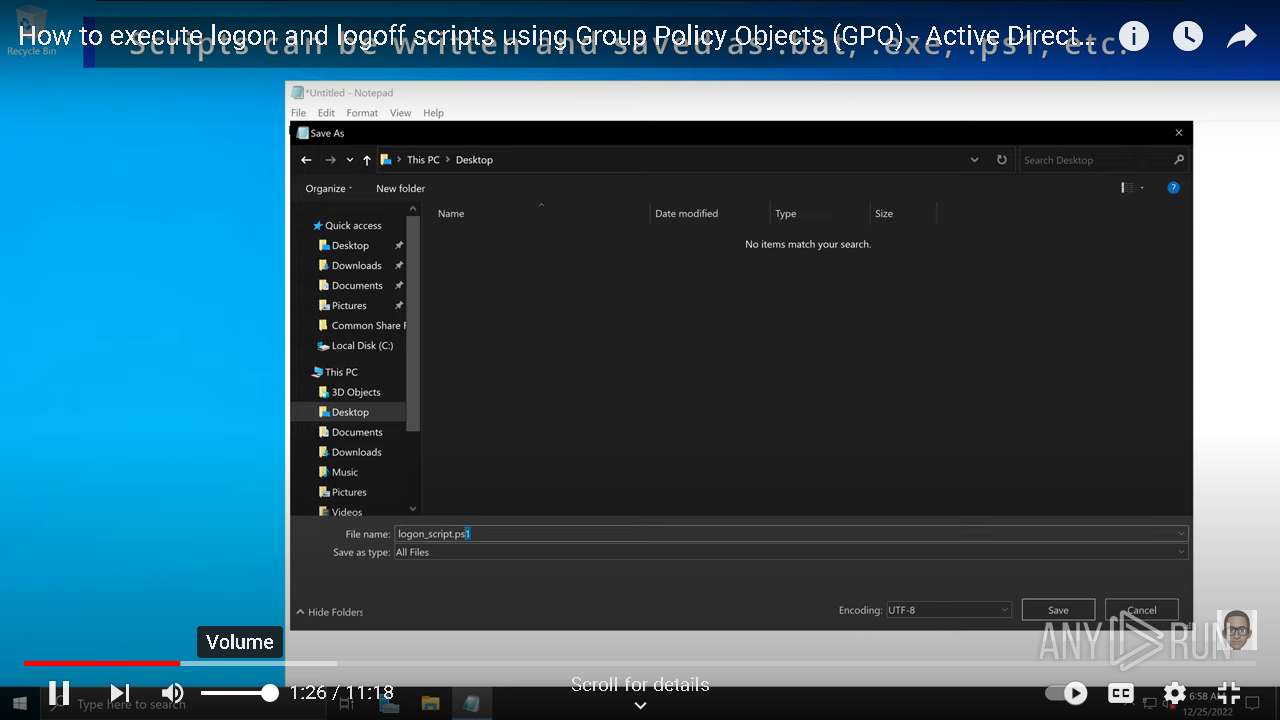Screen dimensions: 1280x720
Task: Expand Scroll for details chevron
Action: pyautogui.click(x=640, y=705)
